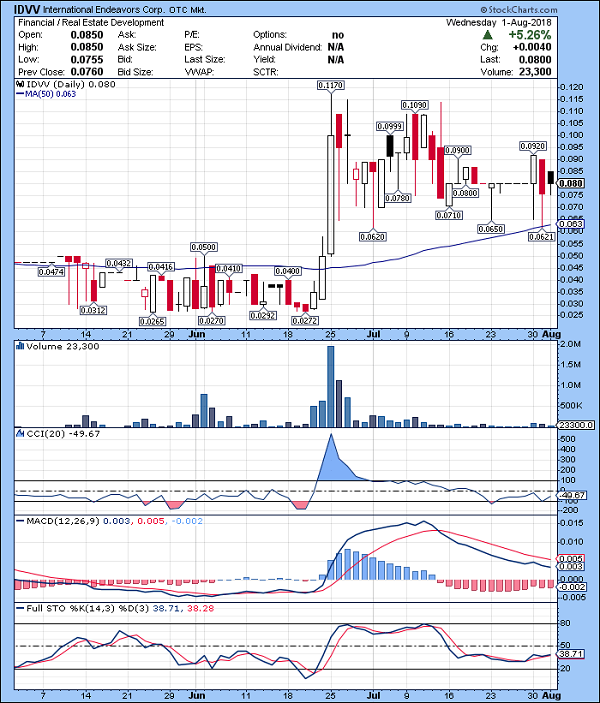This screenshot has height=703, width=600.
Task: Click the Full STO legend line marker
Action: pos(20,608)
